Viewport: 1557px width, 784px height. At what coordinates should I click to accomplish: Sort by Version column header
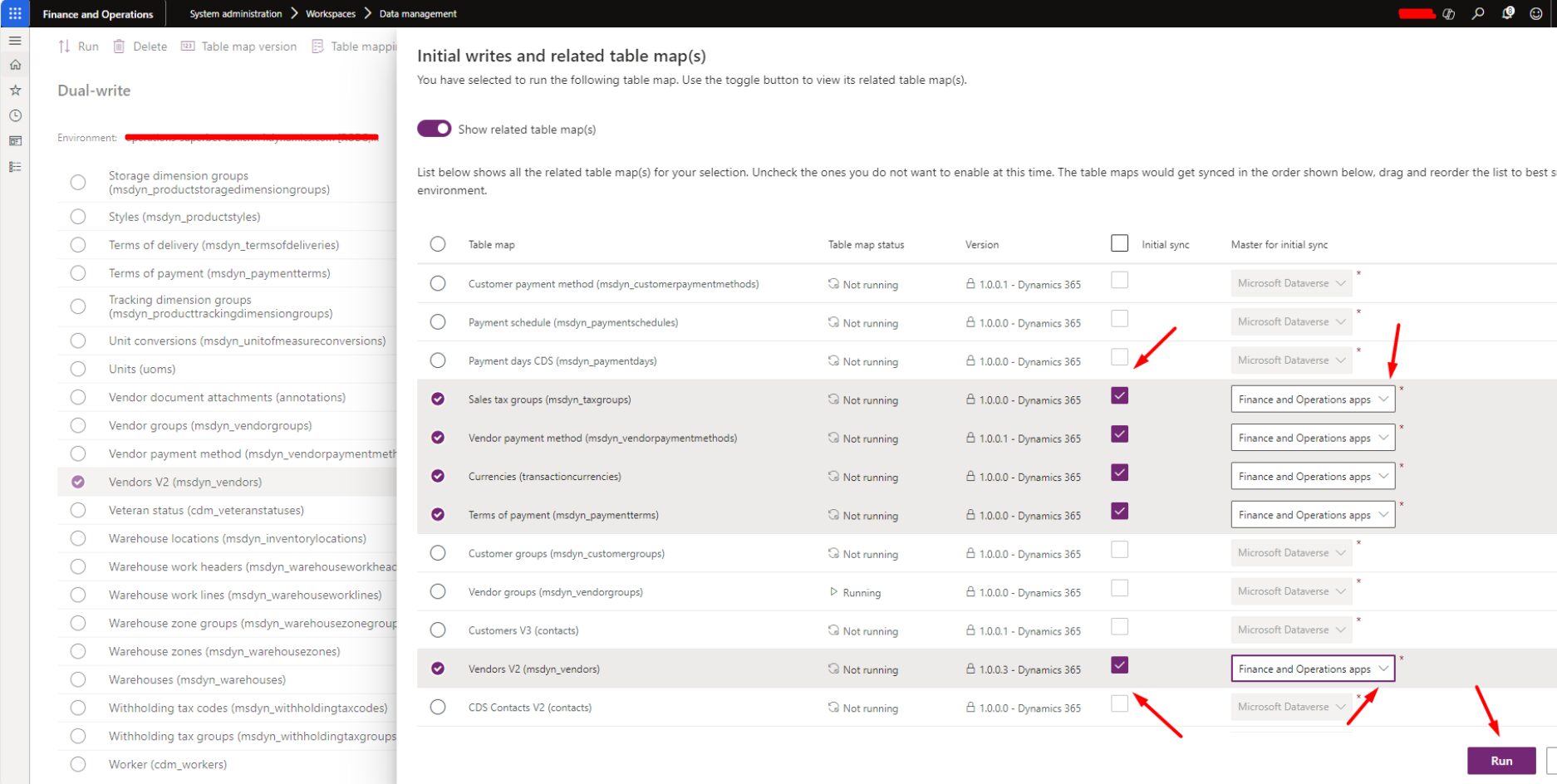pyautogui.click(x=982, y=244)
